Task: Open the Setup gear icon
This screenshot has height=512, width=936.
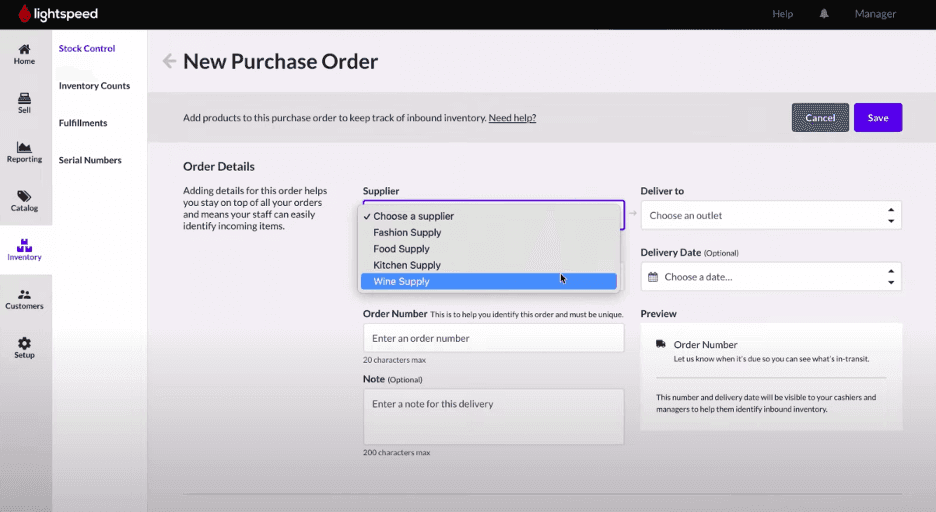Action: click(24, 343)
